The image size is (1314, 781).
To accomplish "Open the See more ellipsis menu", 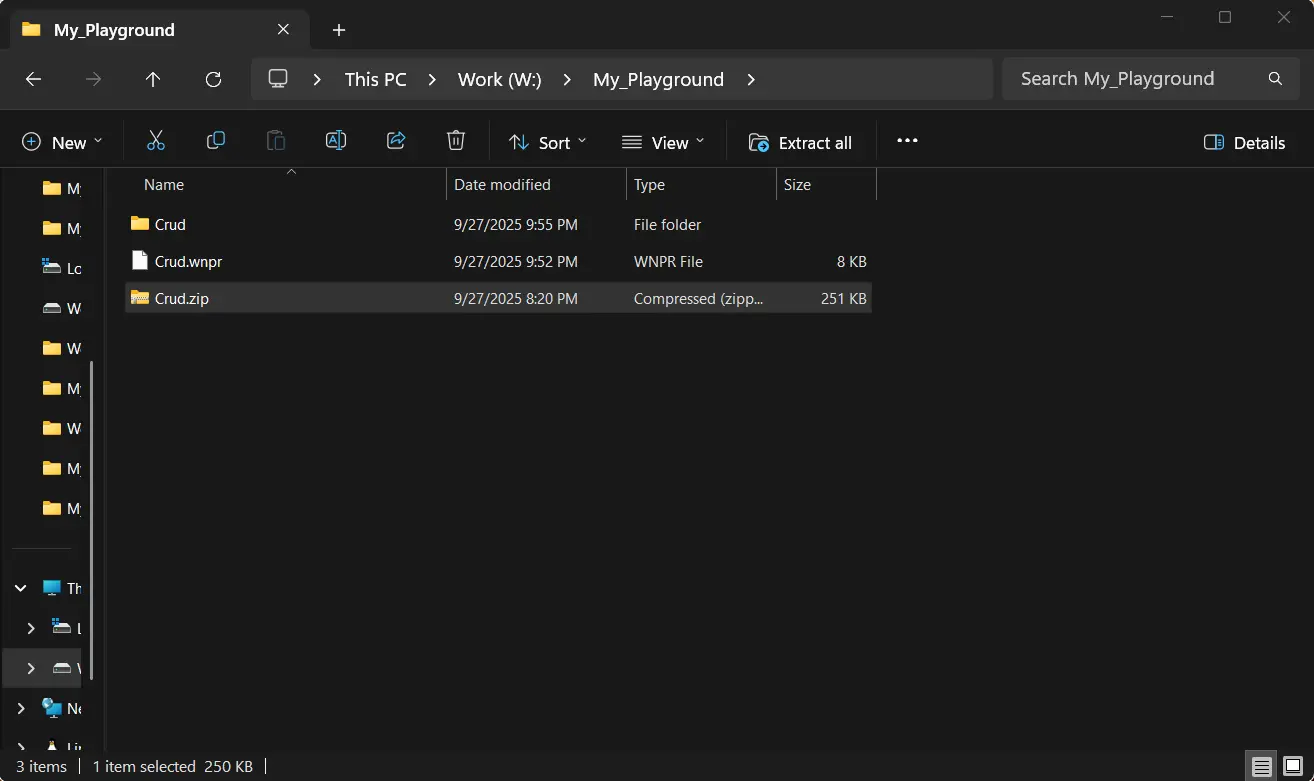I will click(907, 141).
